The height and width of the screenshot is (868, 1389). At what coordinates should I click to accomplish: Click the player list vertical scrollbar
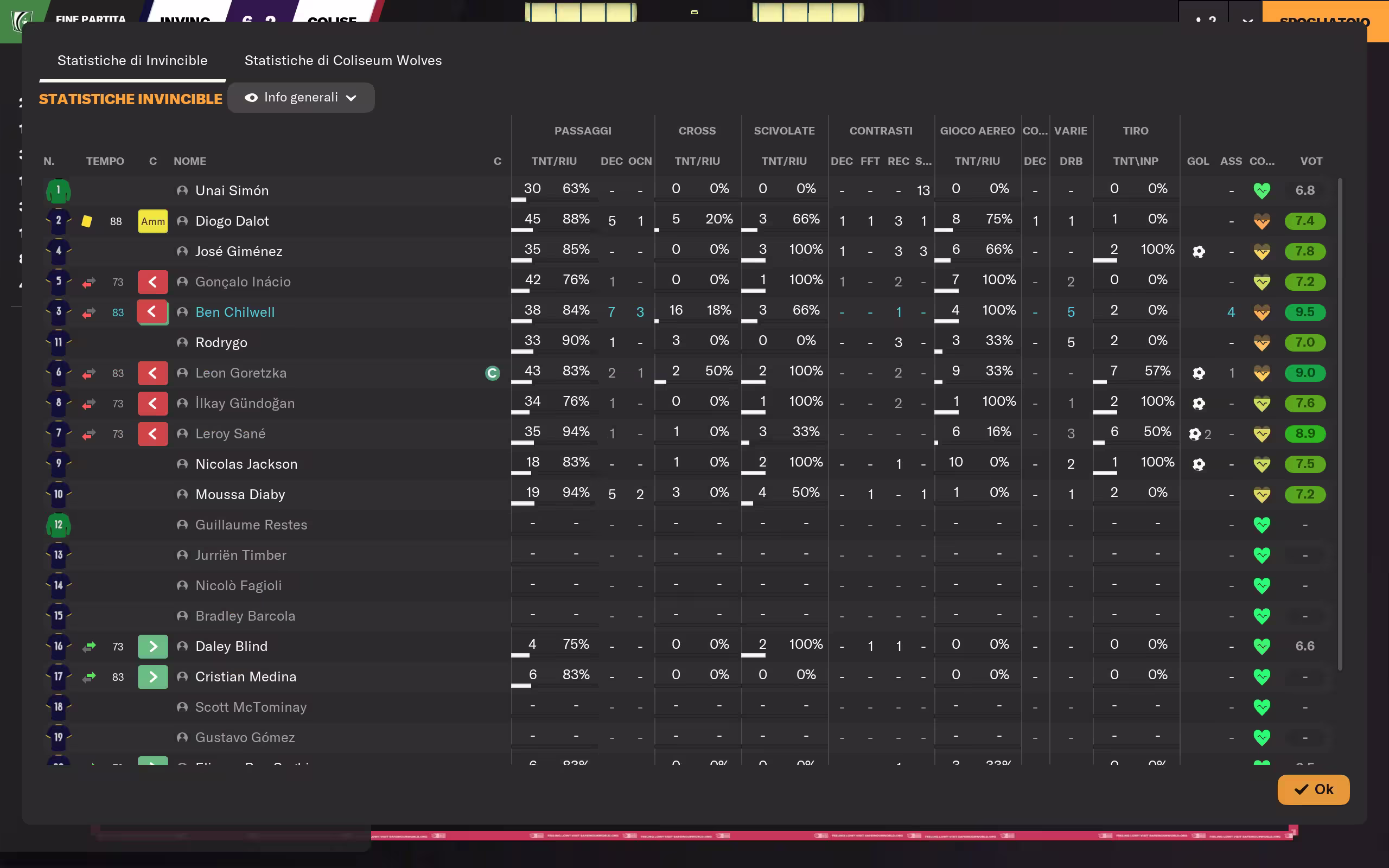coord(1340,425)
